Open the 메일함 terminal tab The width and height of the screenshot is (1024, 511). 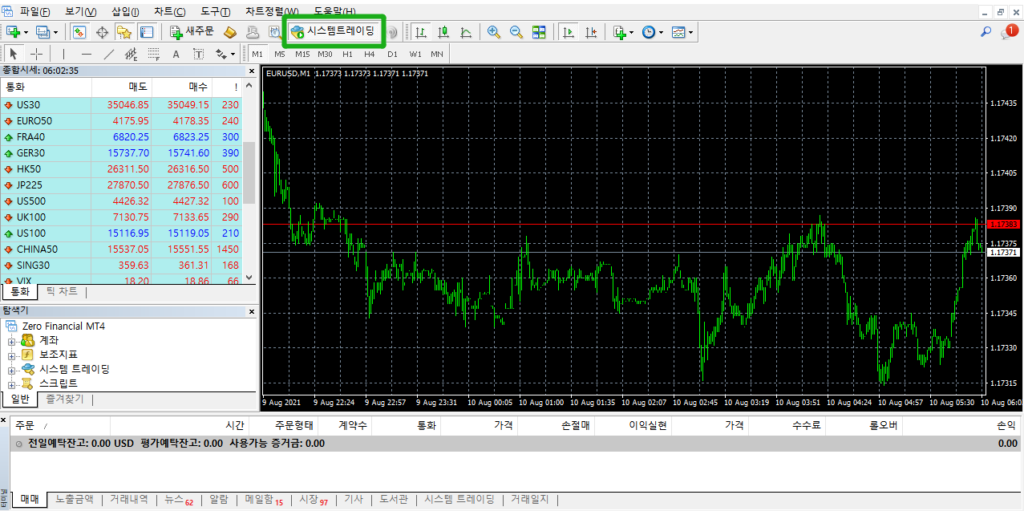click(x=264, y=500)
